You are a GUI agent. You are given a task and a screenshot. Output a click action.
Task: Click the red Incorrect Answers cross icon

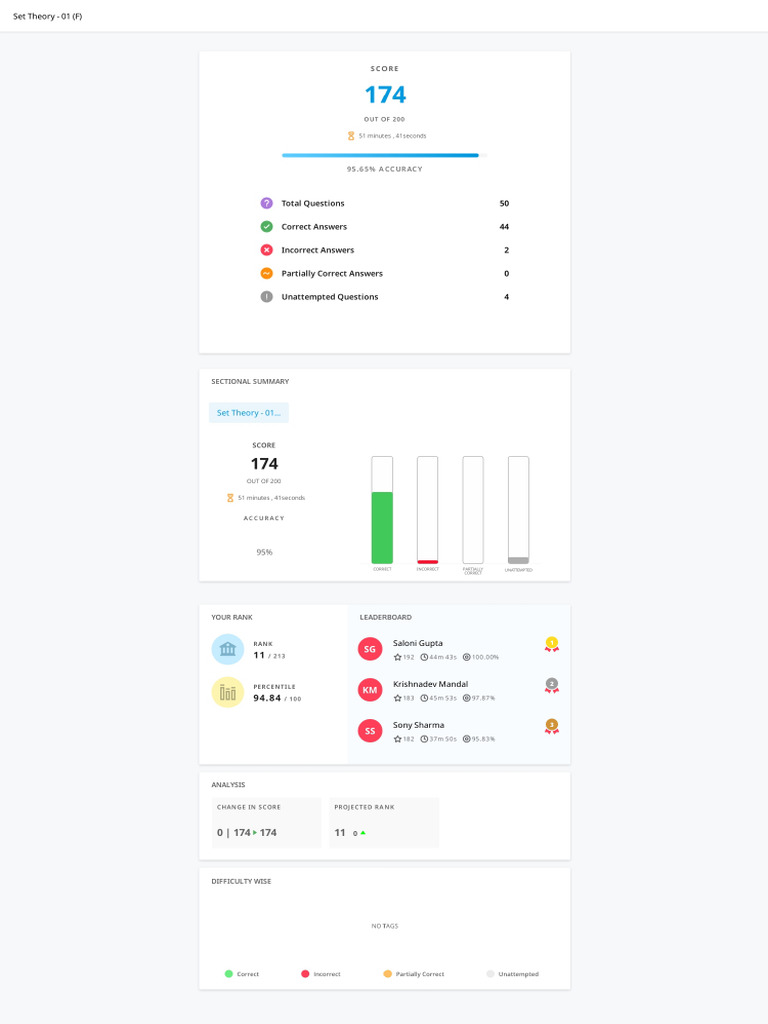coord(266,250)
